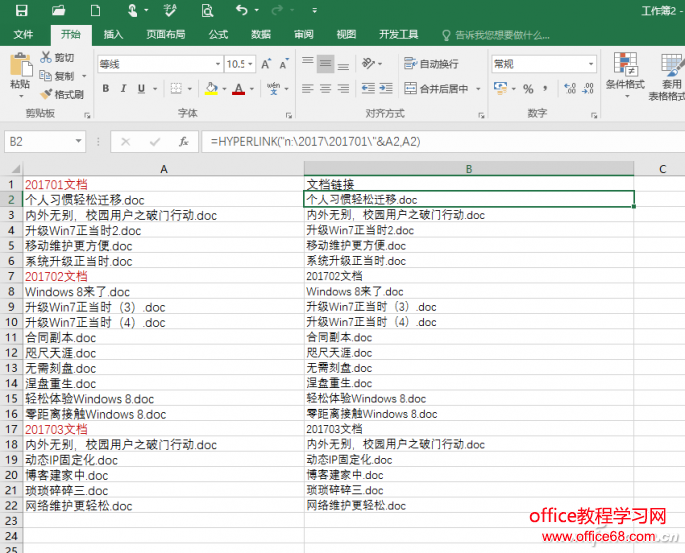Image resolution: width=685 pixels, height=553 pixels.
Task: Click the Undo arrow icon
Action: [241, 11]
